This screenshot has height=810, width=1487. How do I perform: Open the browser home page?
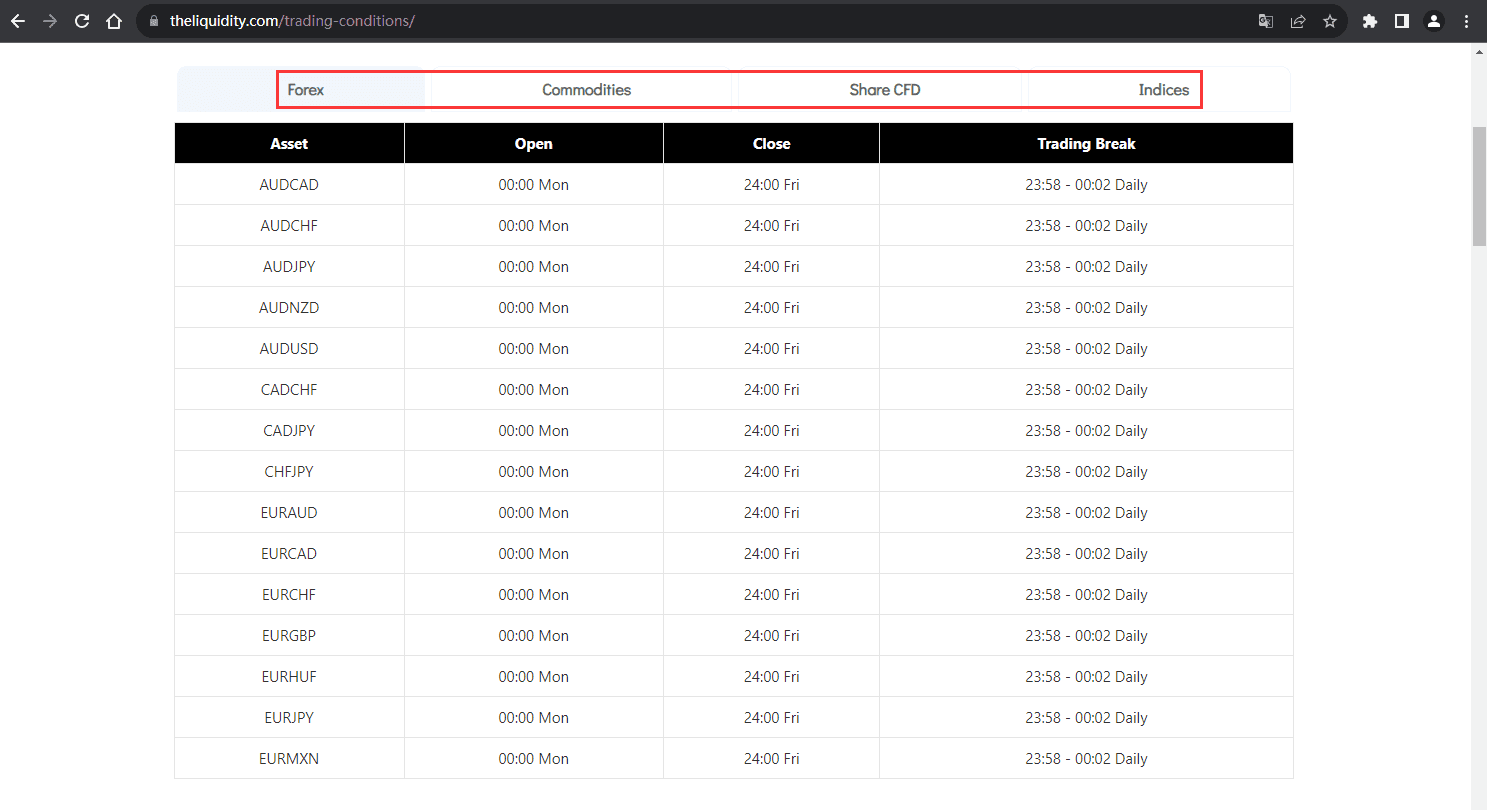coord(114,21)
